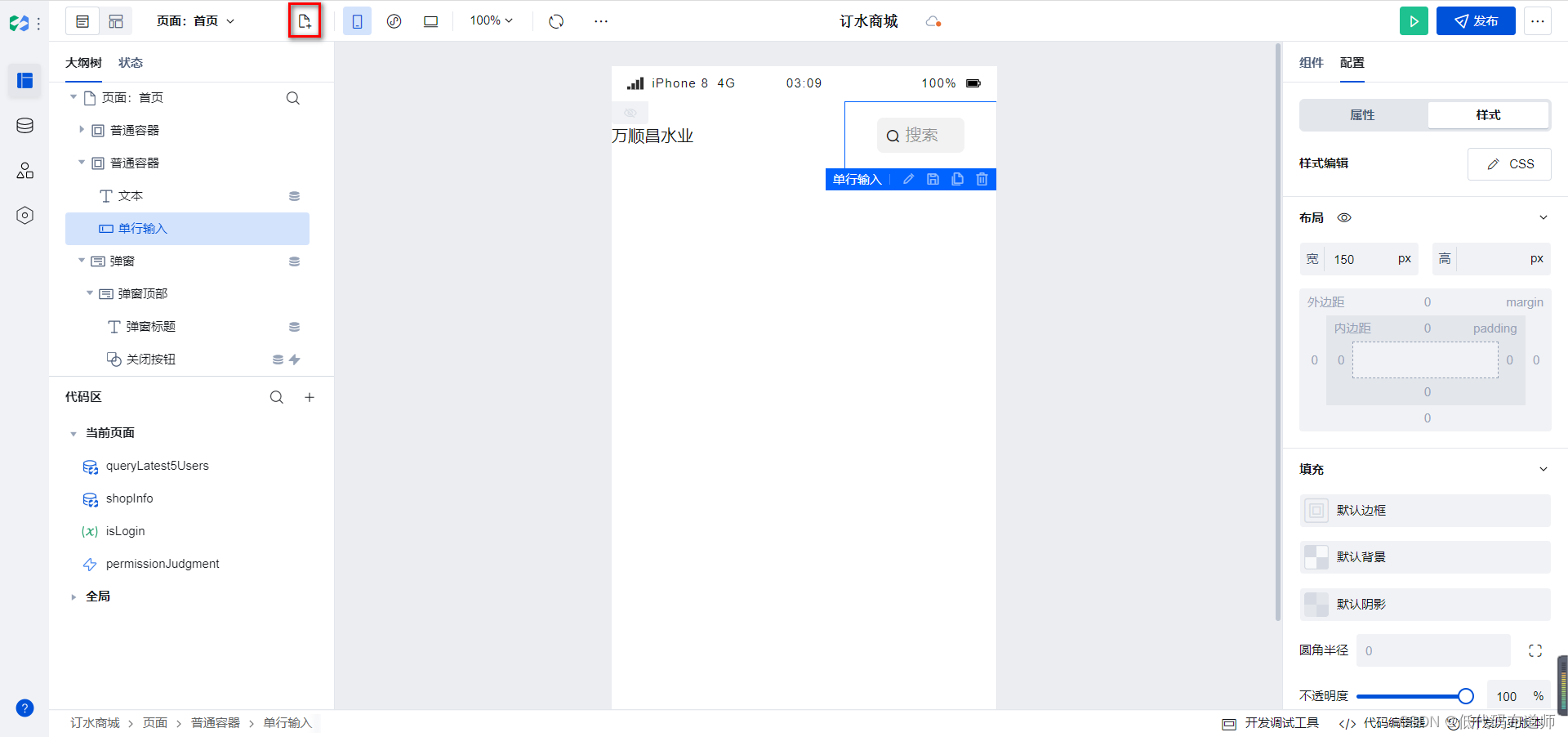
Task: Toggle hidden eye icon on canvas
Action: tap(630, 113)
